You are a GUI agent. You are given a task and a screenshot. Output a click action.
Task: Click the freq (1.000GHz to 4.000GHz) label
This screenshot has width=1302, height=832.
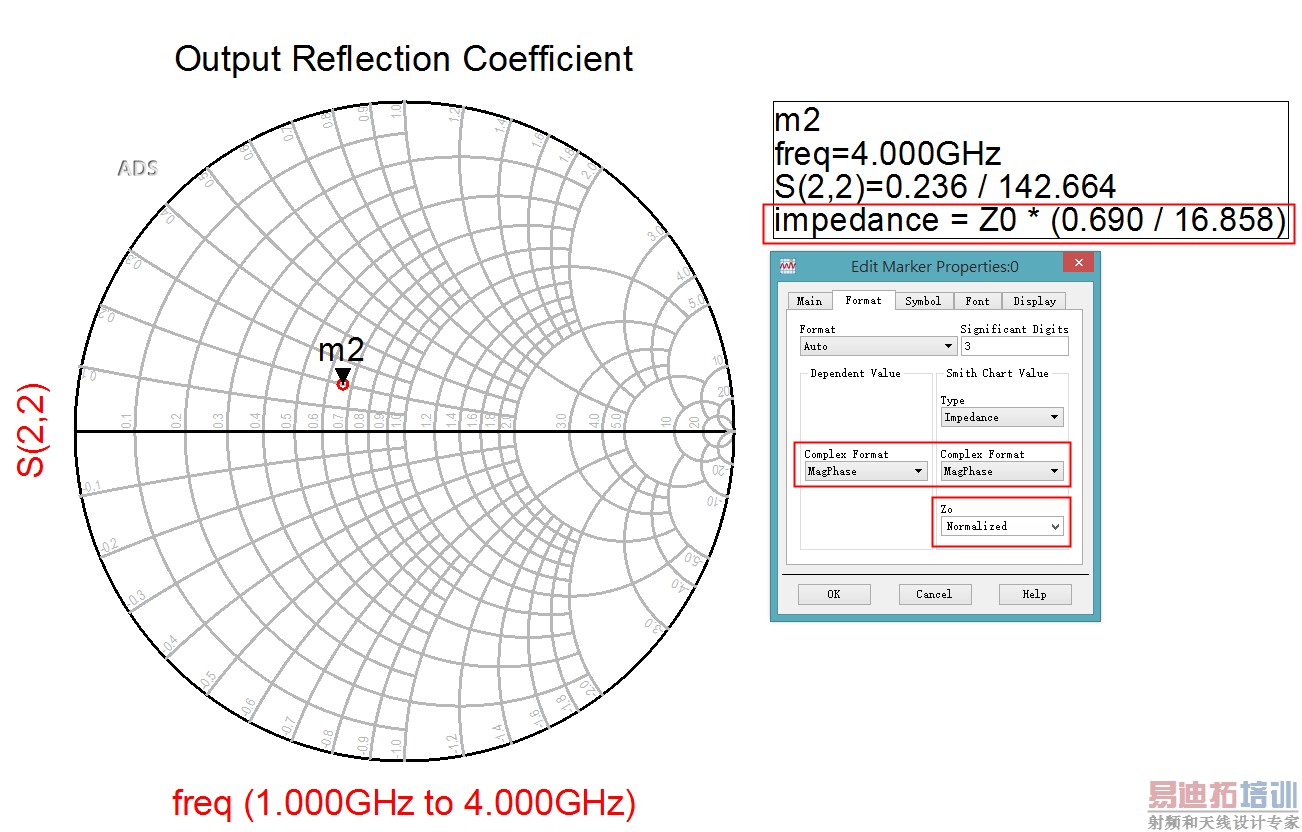pyautogui.click(x=404, y=802)
